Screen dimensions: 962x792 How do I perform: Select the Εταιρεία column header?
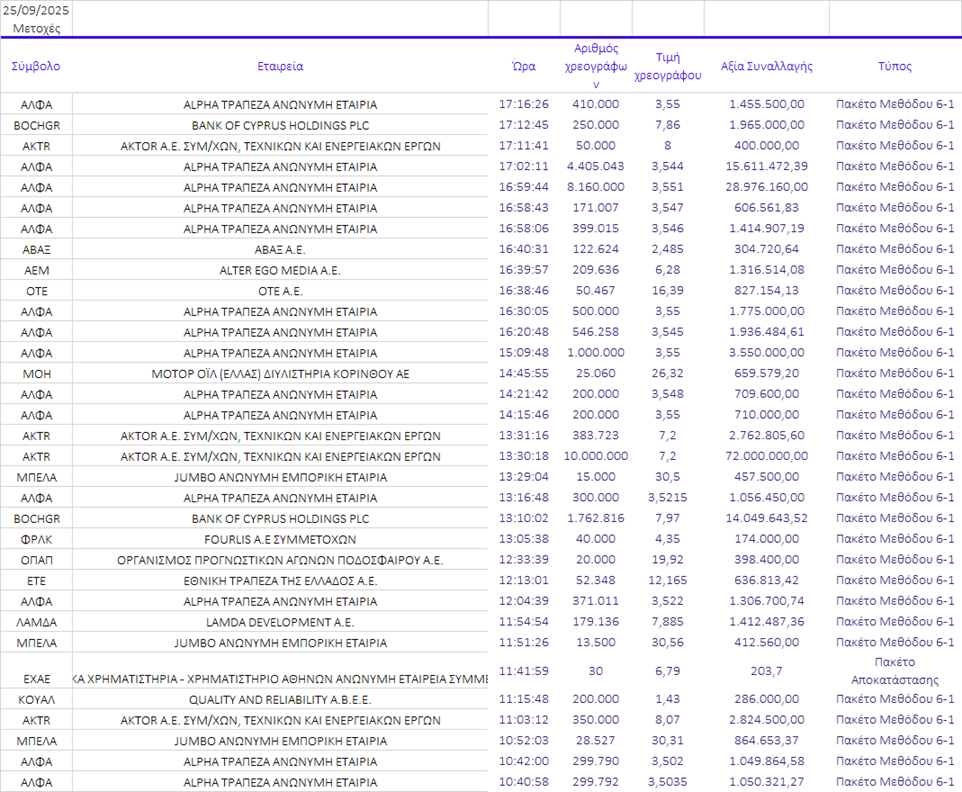pos(280,66)
